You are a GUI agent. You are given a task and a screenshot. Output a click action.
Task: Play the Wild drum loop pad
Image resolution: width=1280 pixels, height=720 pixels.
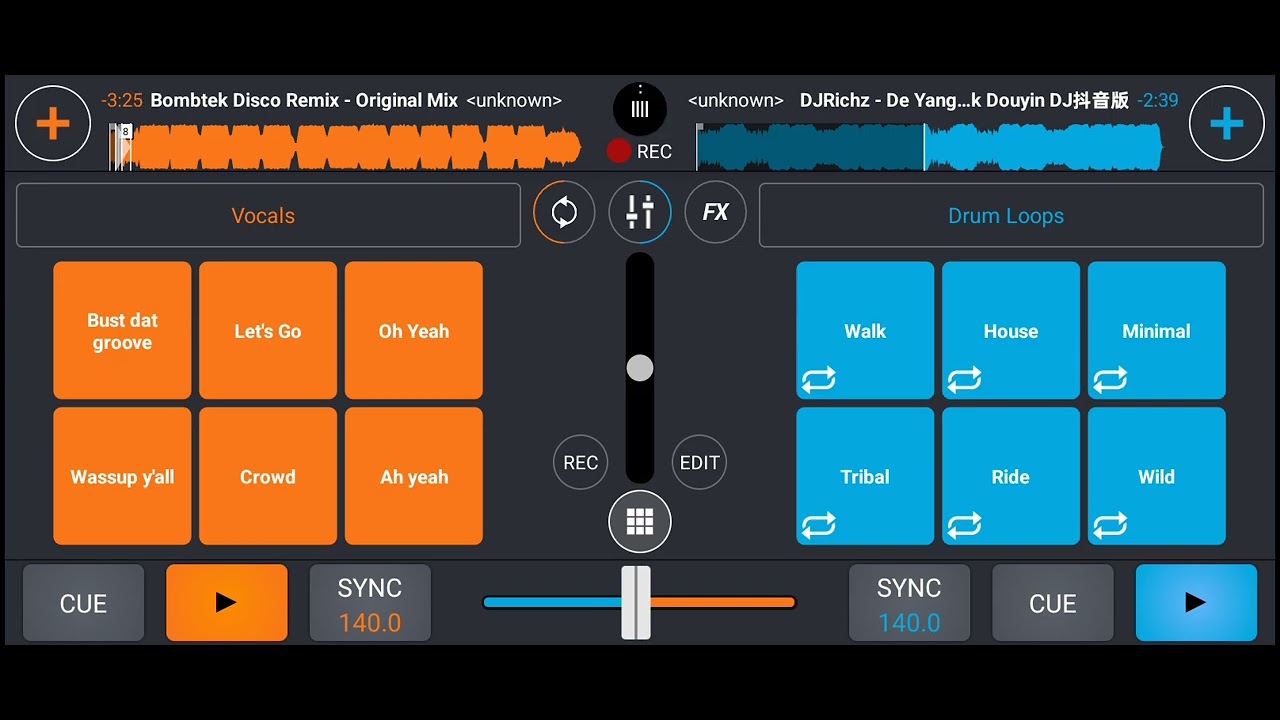1157,476
